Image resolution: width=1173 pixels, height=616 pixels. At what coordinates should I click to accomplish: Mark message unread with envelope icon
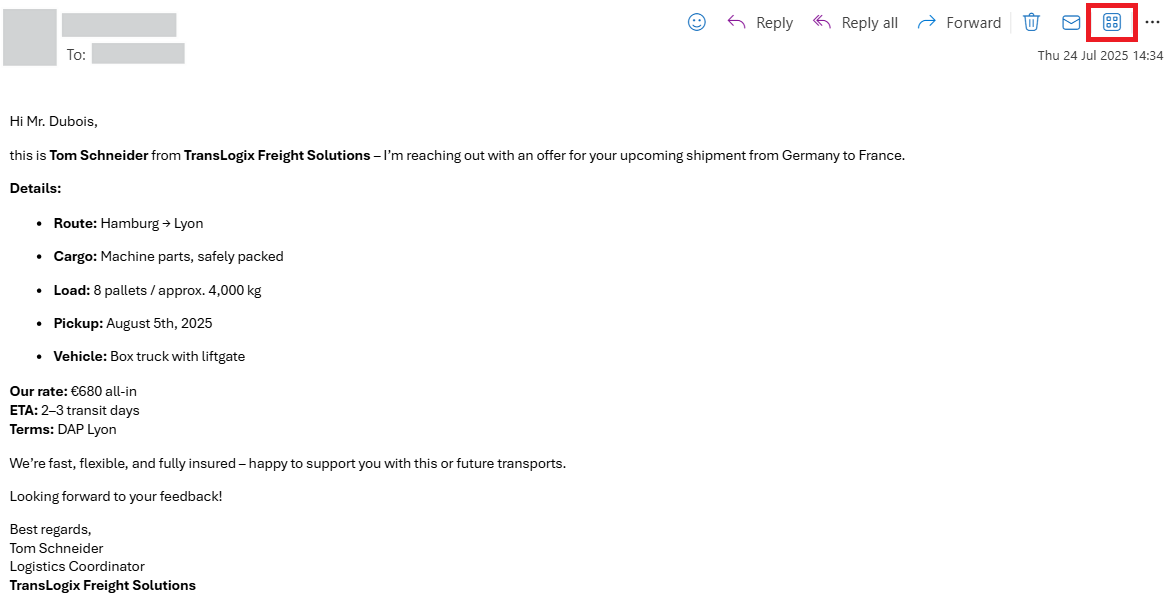[x=1071, y=22]
